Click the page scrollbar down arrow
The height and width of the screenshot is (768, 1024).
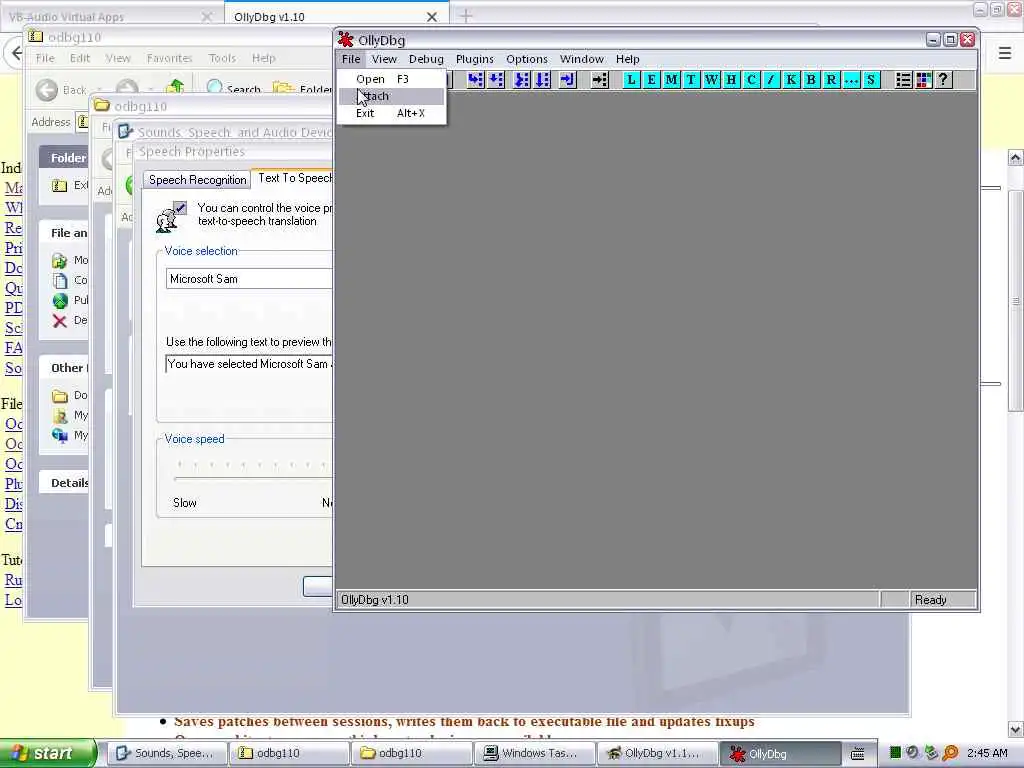1015,729
